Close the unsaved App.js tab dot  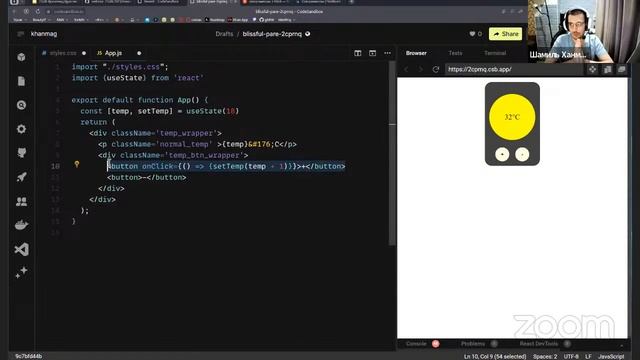pyautogui.click(x=139, y=53)
